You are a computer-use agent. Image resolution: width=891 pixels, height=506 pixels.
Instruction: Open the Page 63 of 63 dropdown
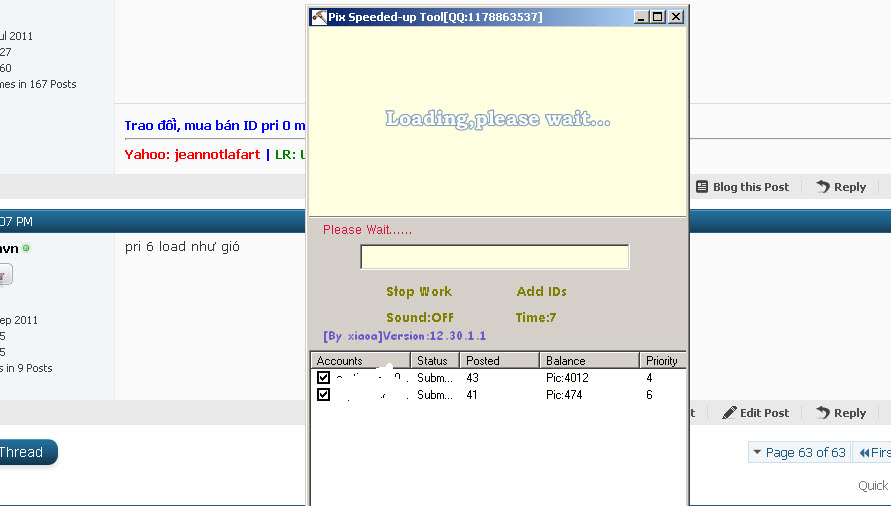800,453
